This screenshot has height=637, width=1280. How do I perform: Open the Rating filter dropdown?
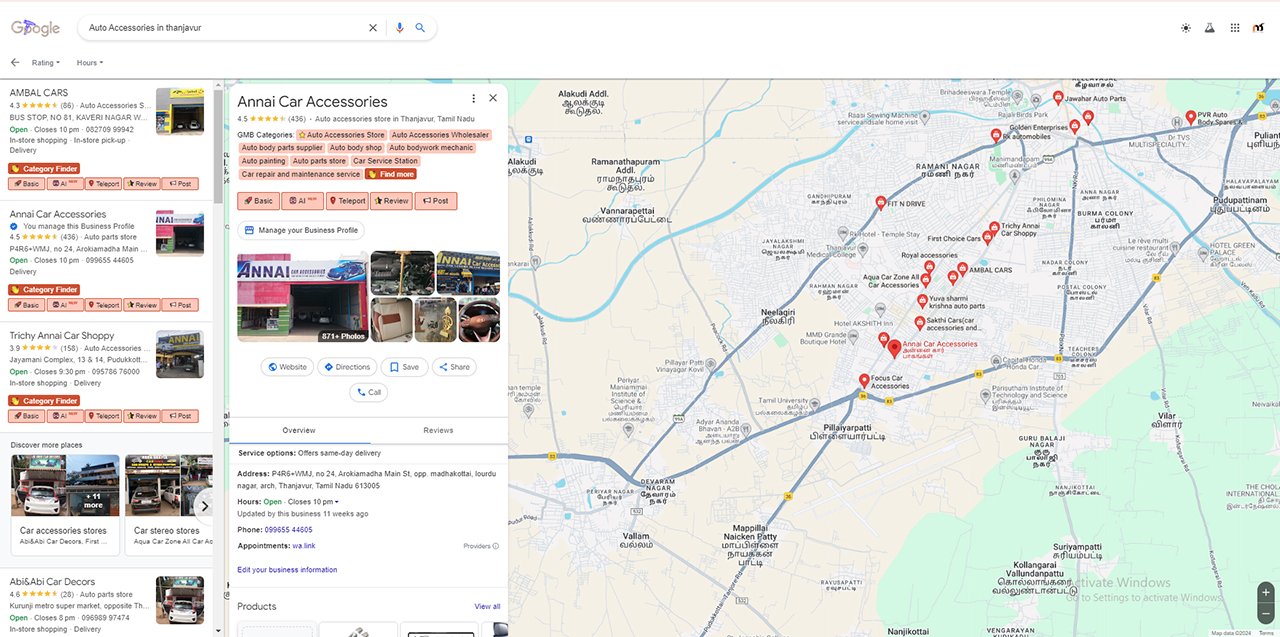(46, 63)
